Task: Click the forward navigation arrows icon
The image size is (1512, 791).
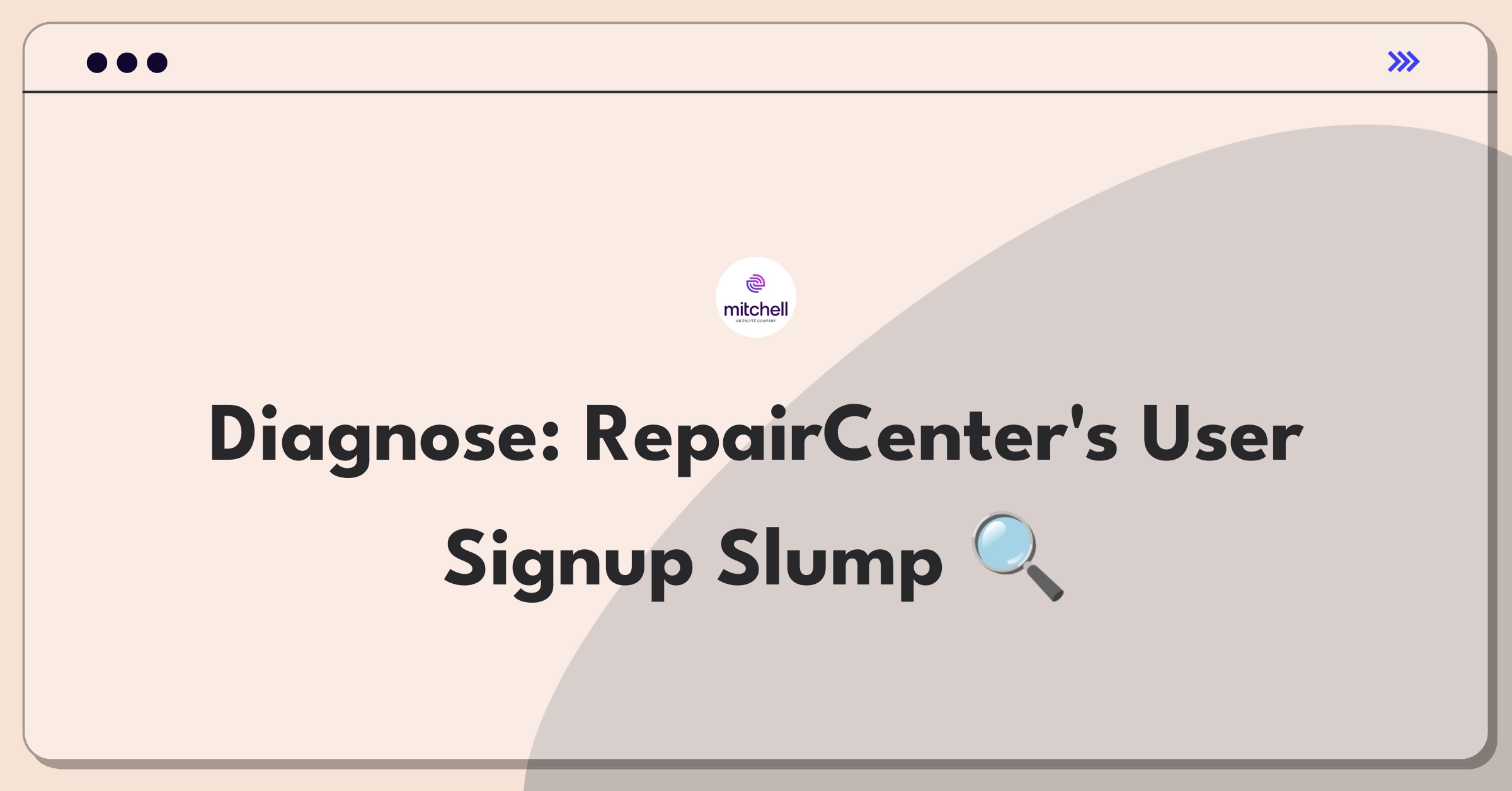Action: point(1404,61)
